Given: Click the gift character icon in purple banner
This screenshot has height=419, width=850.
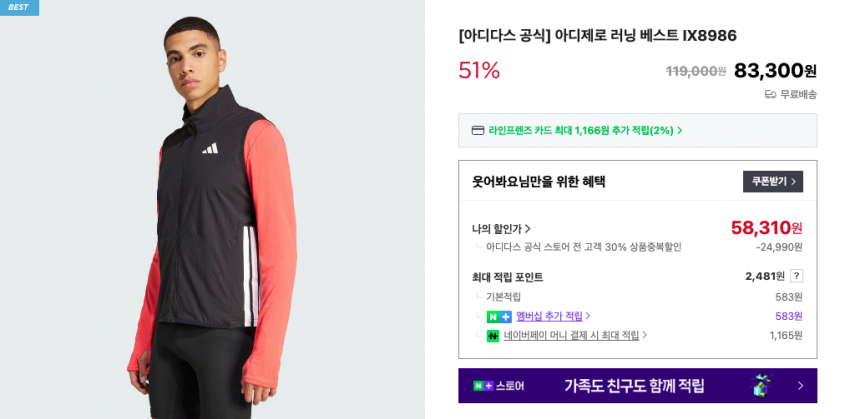Looking at the screenshot, I should [x=763, y=385].
